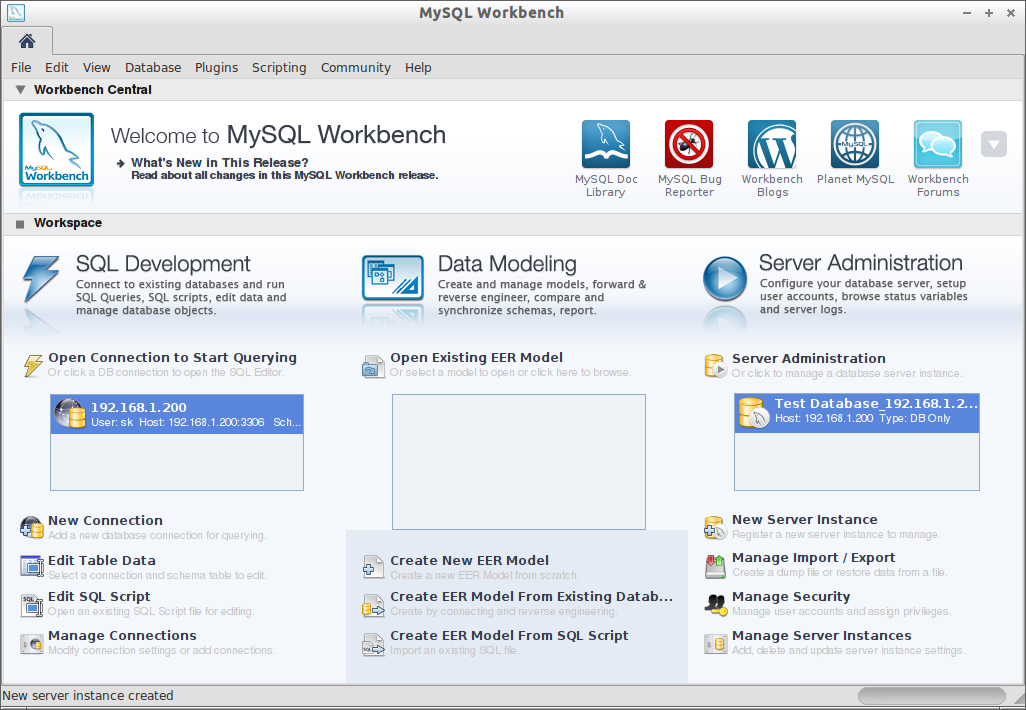Click the Create New EER Model icon
Viewport: 1026px width, 710px height.
374,567
